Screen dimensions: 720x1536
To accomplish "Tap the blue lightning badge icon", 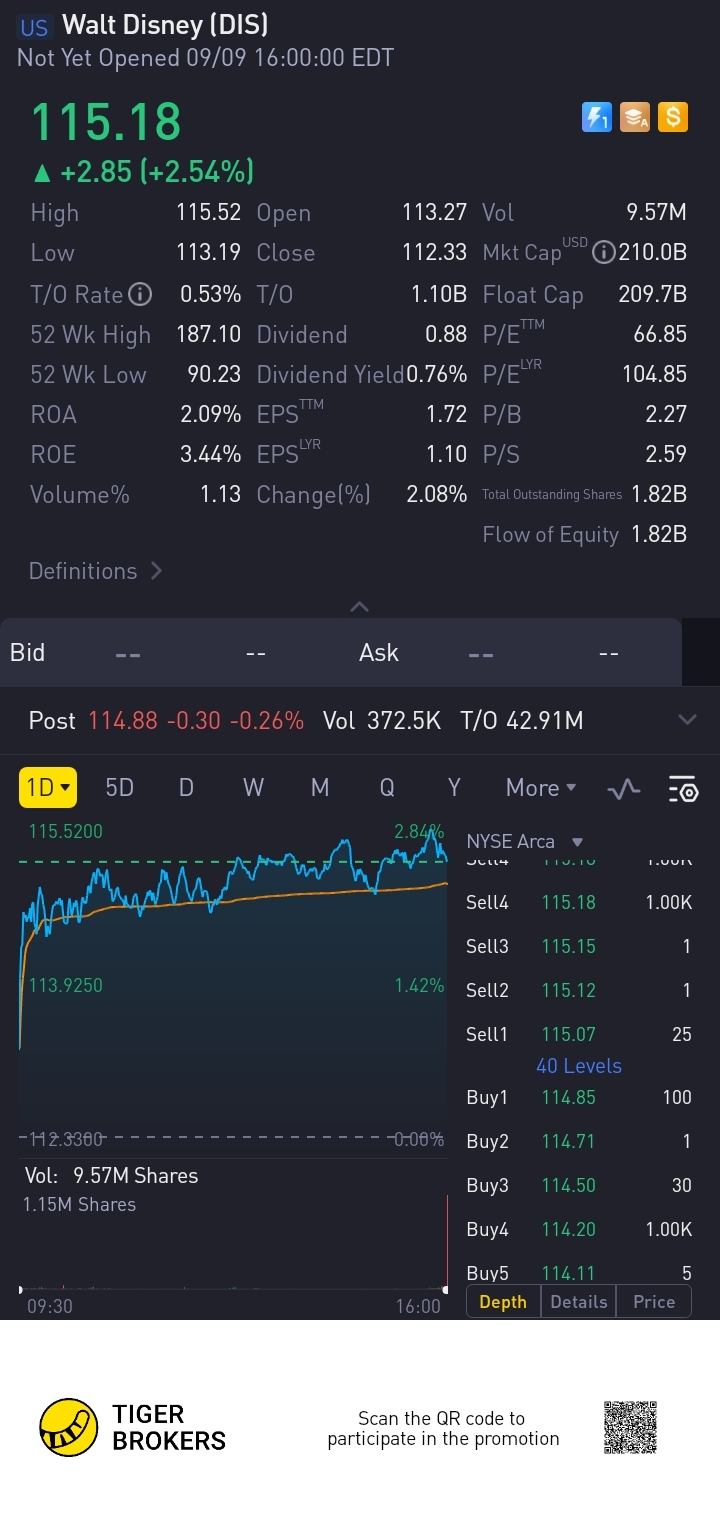I will [x=596, y=118].
